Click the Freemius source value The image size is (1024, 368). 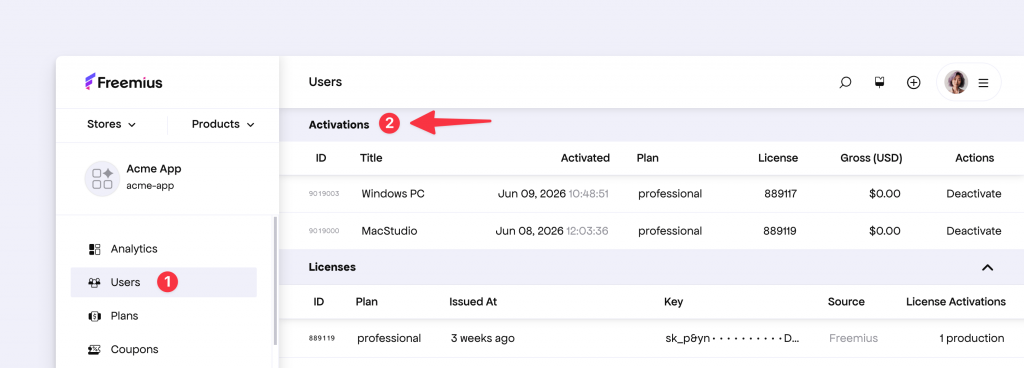pyautogui.click(x=854, y=339)
